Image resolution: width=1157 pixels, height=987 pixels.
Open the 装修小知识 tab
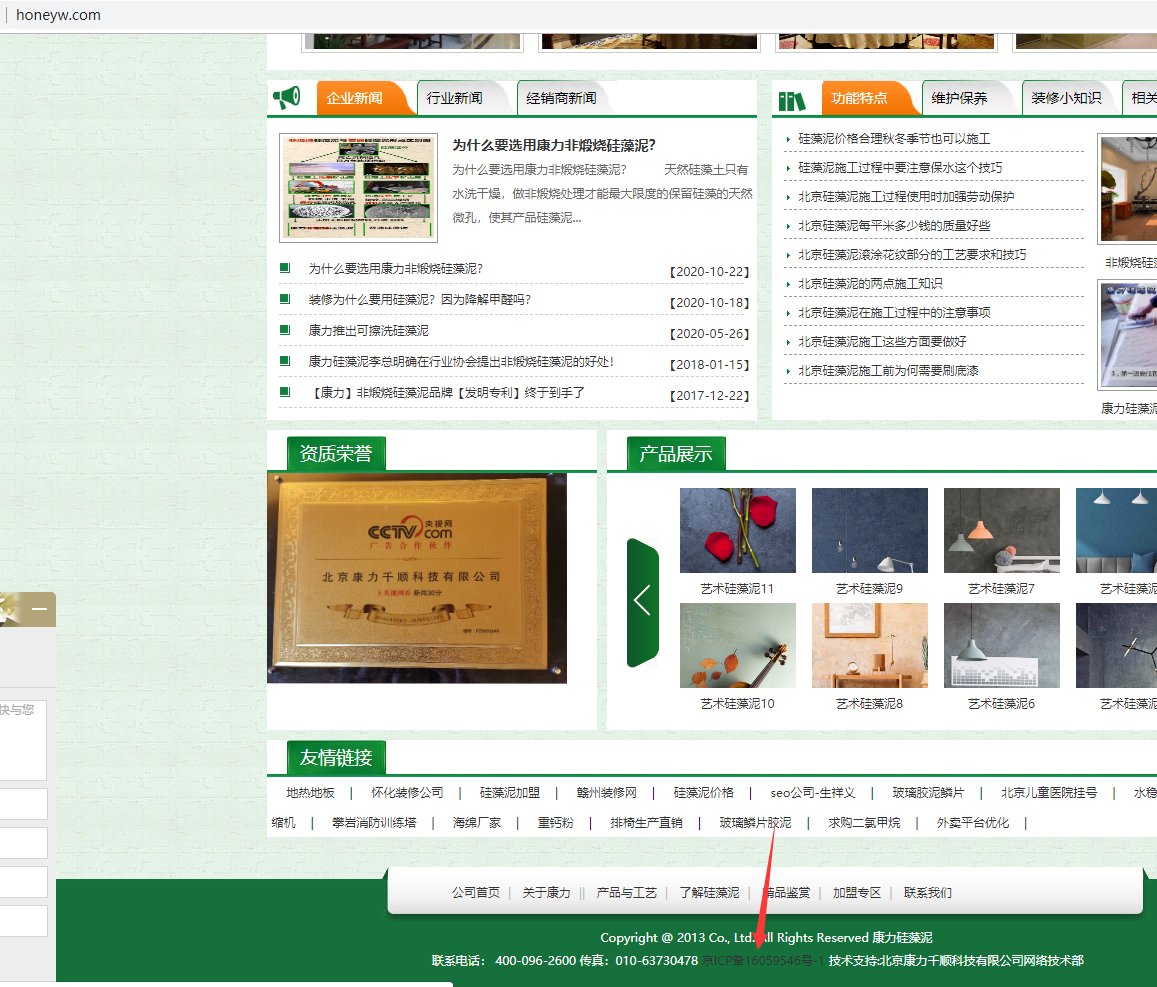[1066, 98]
